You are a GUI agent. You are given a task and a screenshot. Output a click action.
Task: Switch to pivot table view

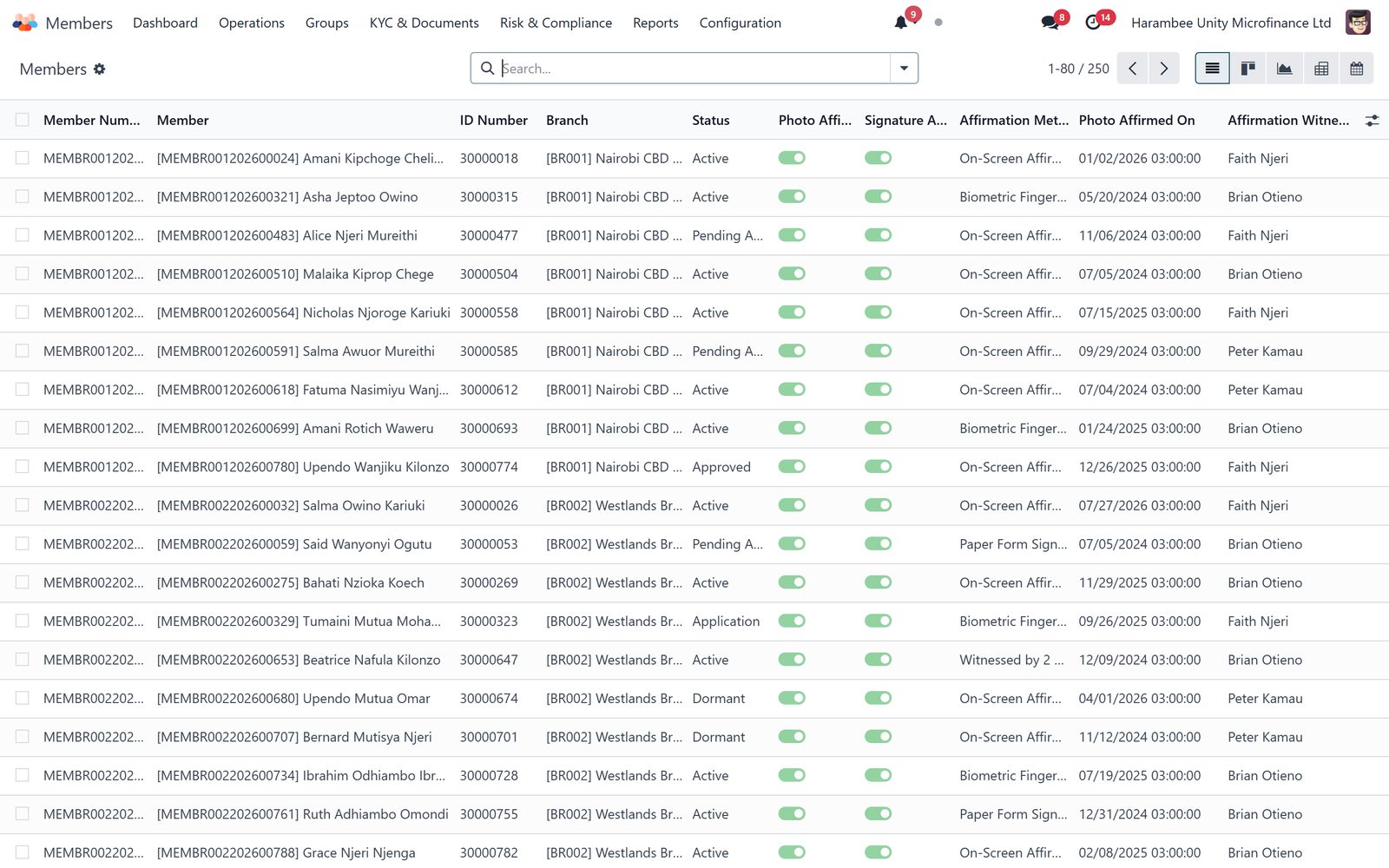pyautogui.click(x=1321, y=69)
